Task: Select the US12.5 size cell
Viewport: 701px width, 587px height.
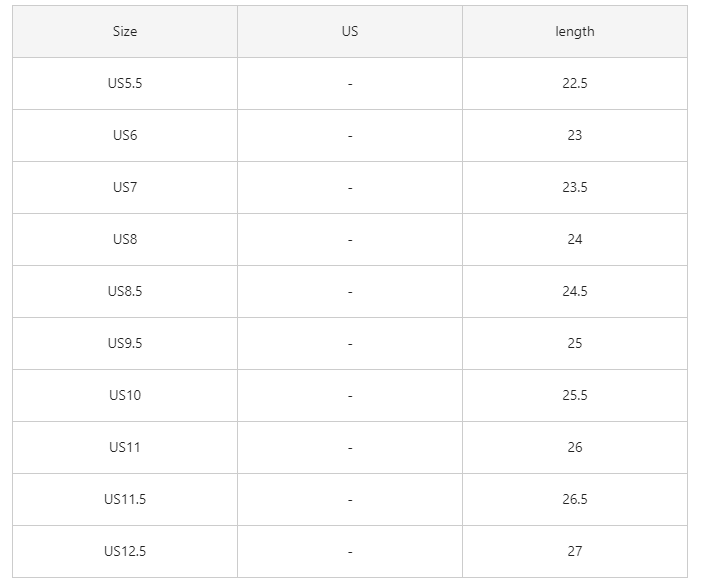Action: 125,551
